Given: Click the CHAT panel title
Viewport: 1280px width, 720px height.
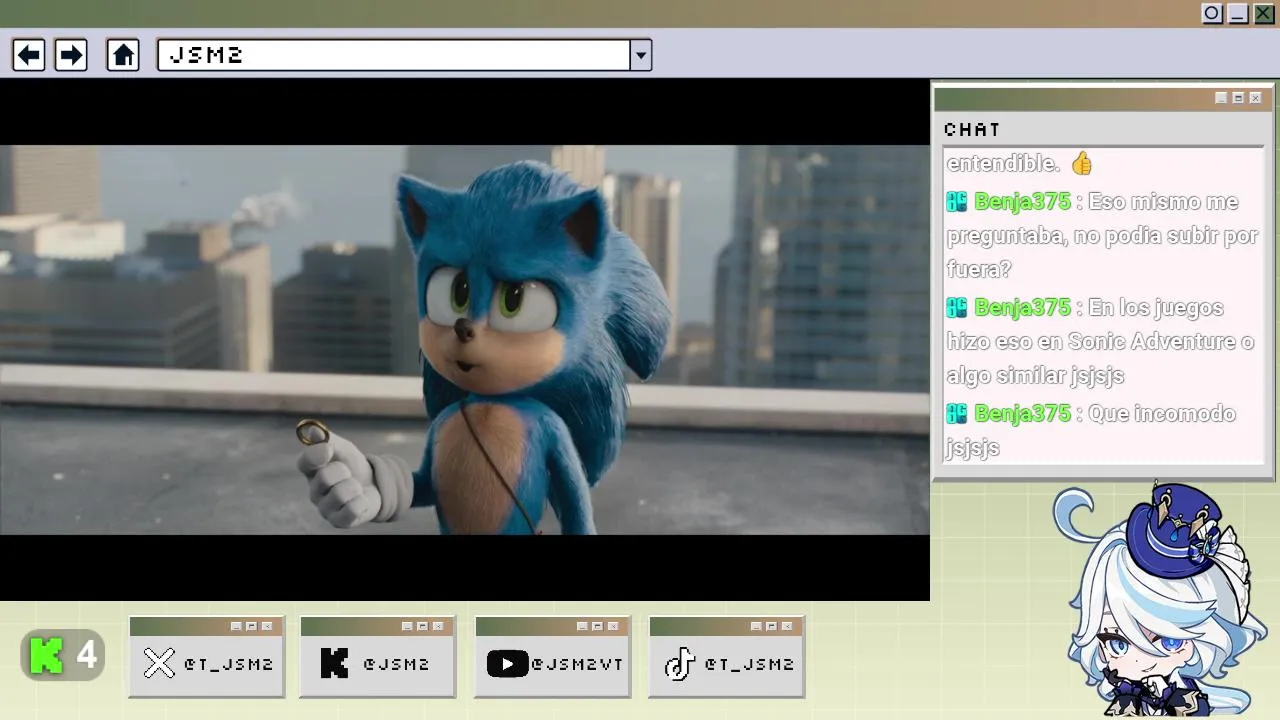Looking at the screenshot, I should (x=972, y=130).
